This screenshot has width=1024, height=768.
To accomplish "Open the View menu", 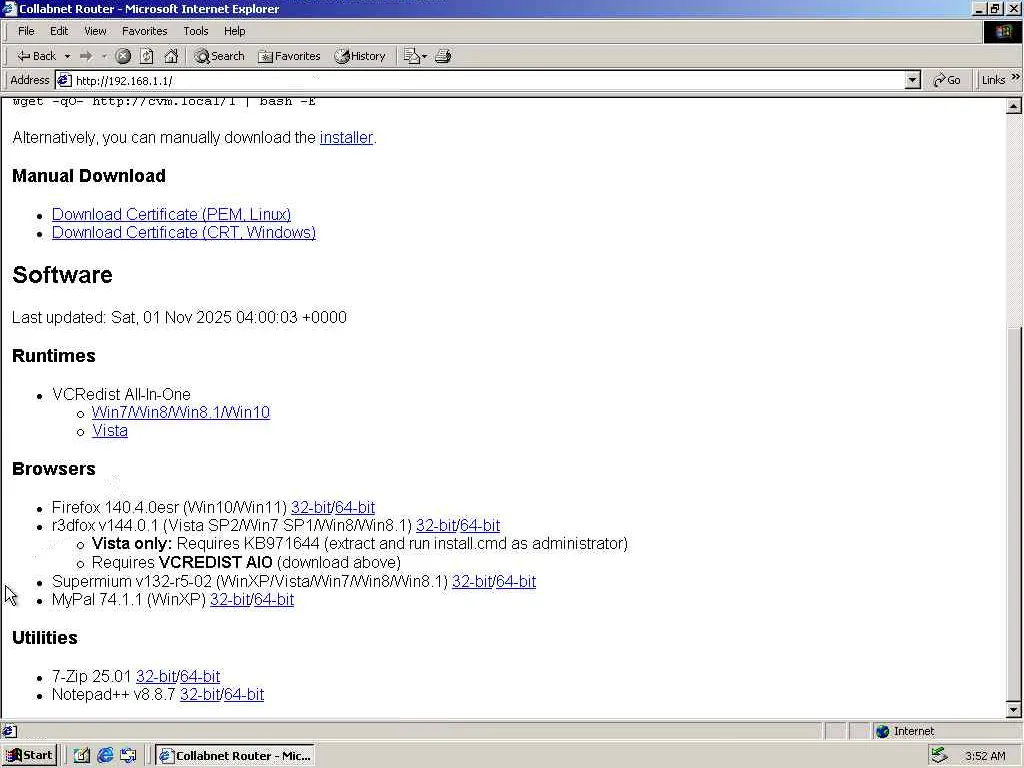I will click(95, 31).
